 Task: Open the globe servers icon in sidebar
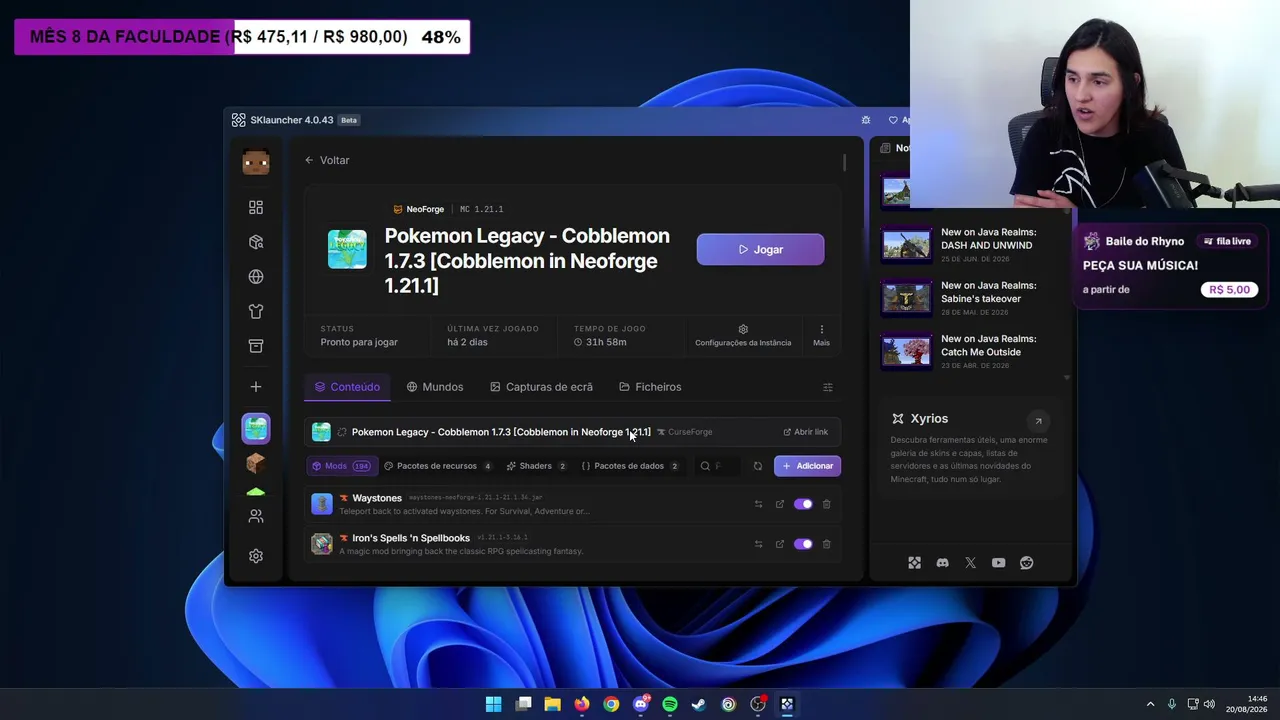tap(256, 277)
